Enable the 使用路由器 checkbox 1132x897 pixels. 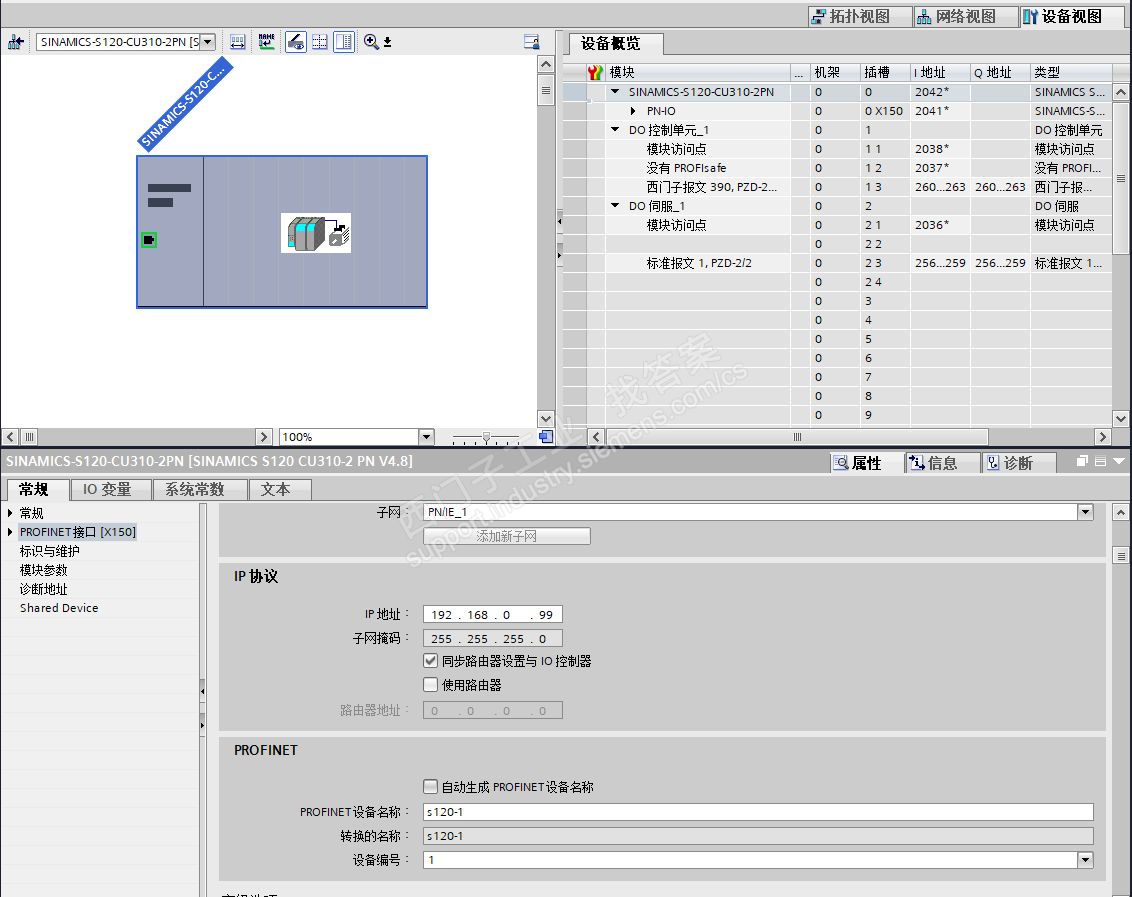(430, 684)
